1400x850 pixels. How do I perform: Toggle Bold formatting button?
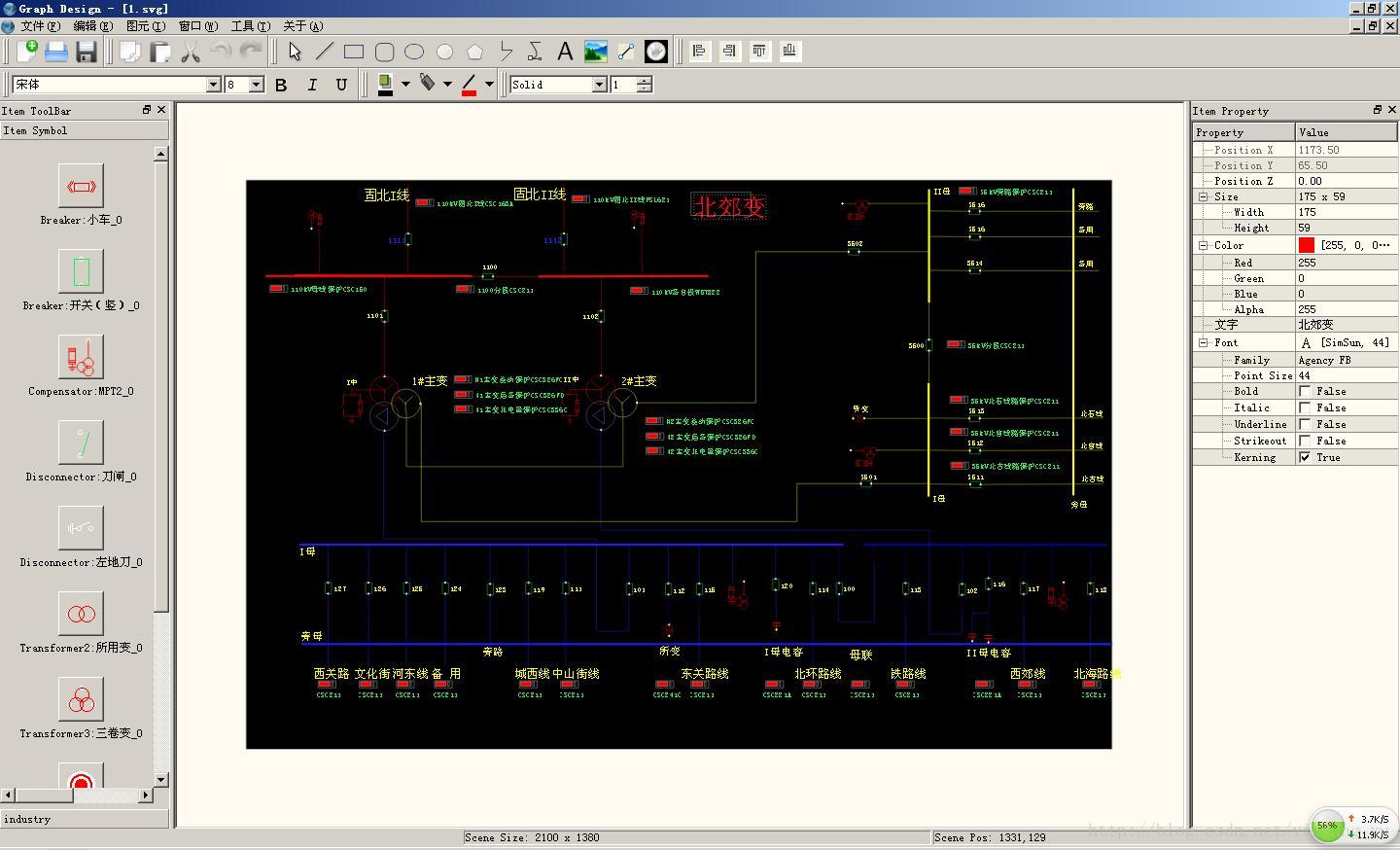281,85
